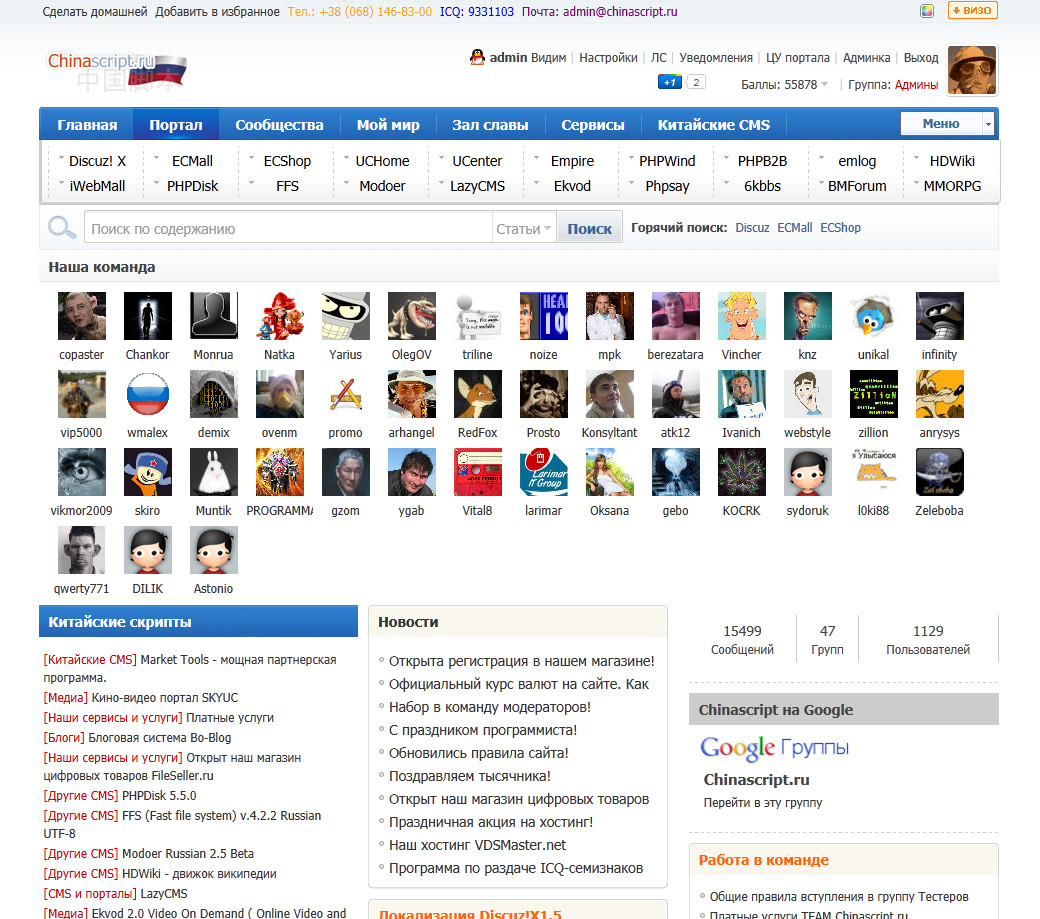The height and width of the screenshot is (919, 1040).
Task: Open the HDWiki submenu link
Action: [x=952, y=161]
